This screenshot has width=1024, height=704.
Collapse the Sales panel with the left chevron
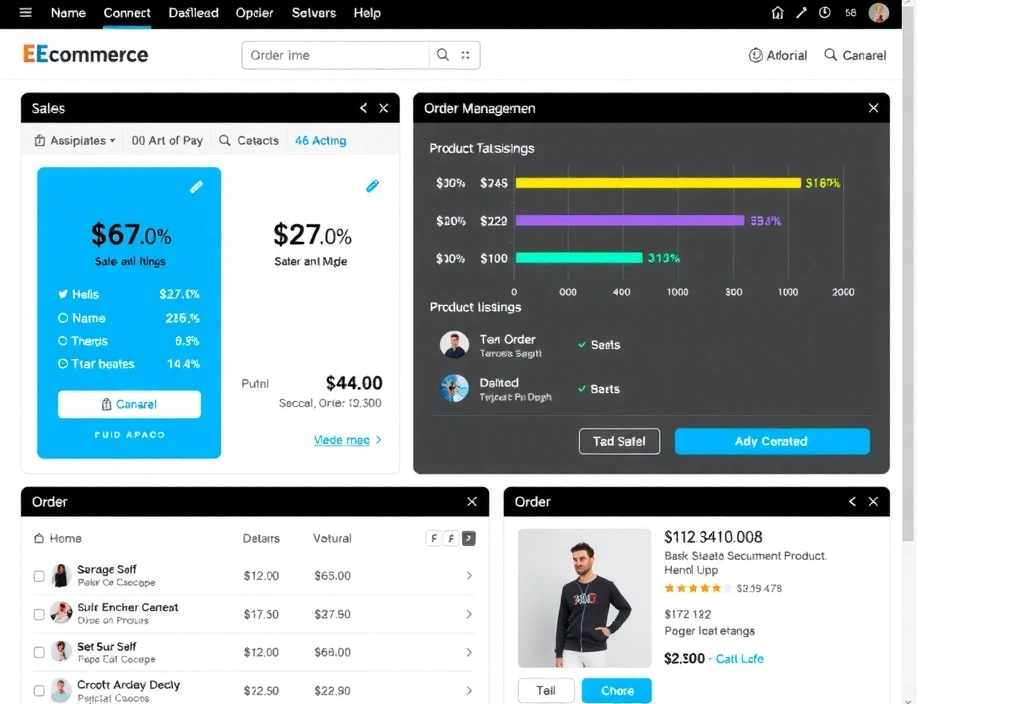pos(363,107)
